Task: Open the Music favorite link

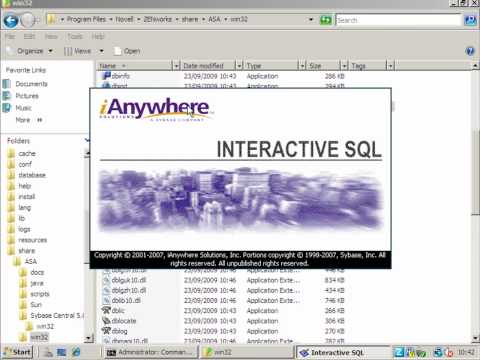Action: [x=23, y=108]
